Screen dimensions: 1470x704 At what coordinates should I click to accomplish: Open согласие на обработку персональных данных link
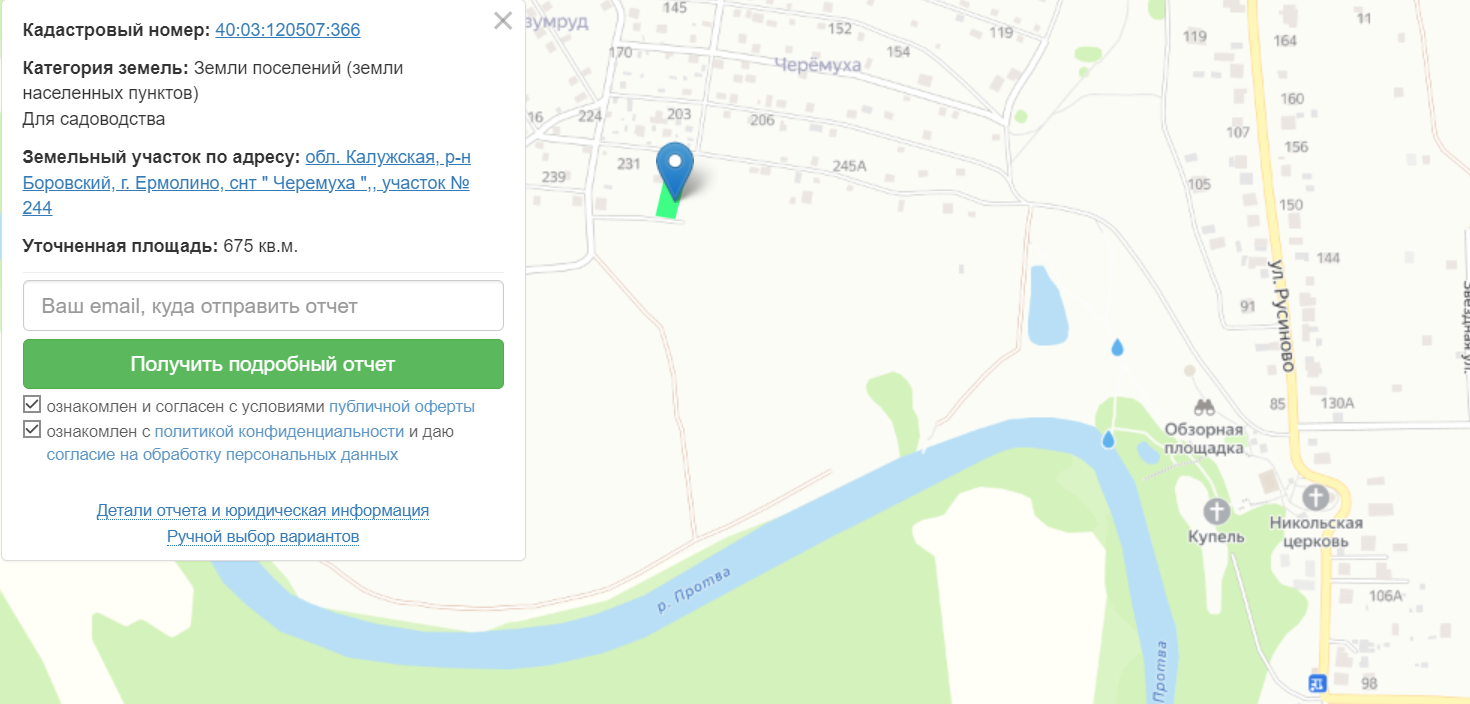tap(222, 455)
